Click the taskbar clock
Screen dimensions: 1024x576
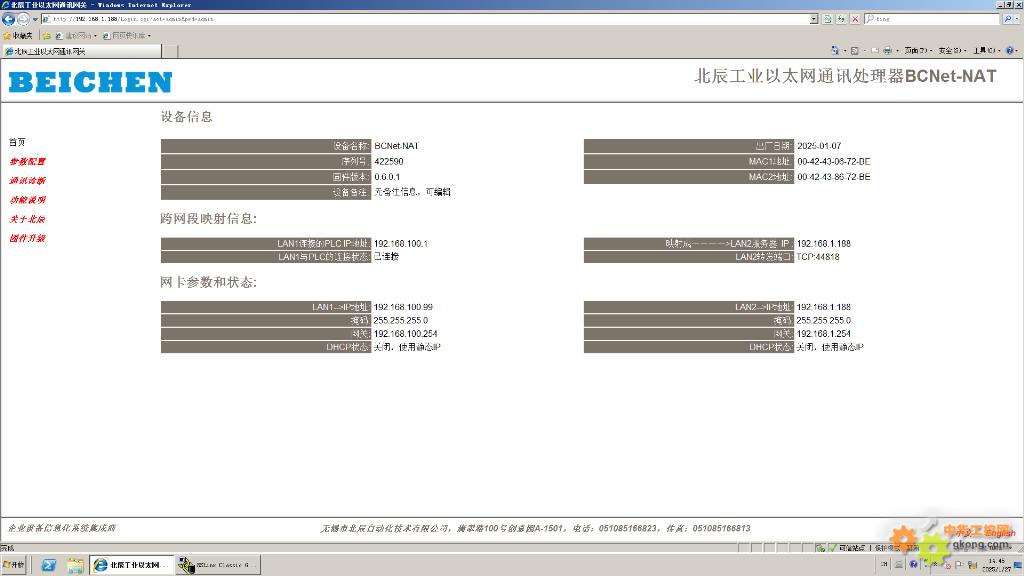point(997,566)
